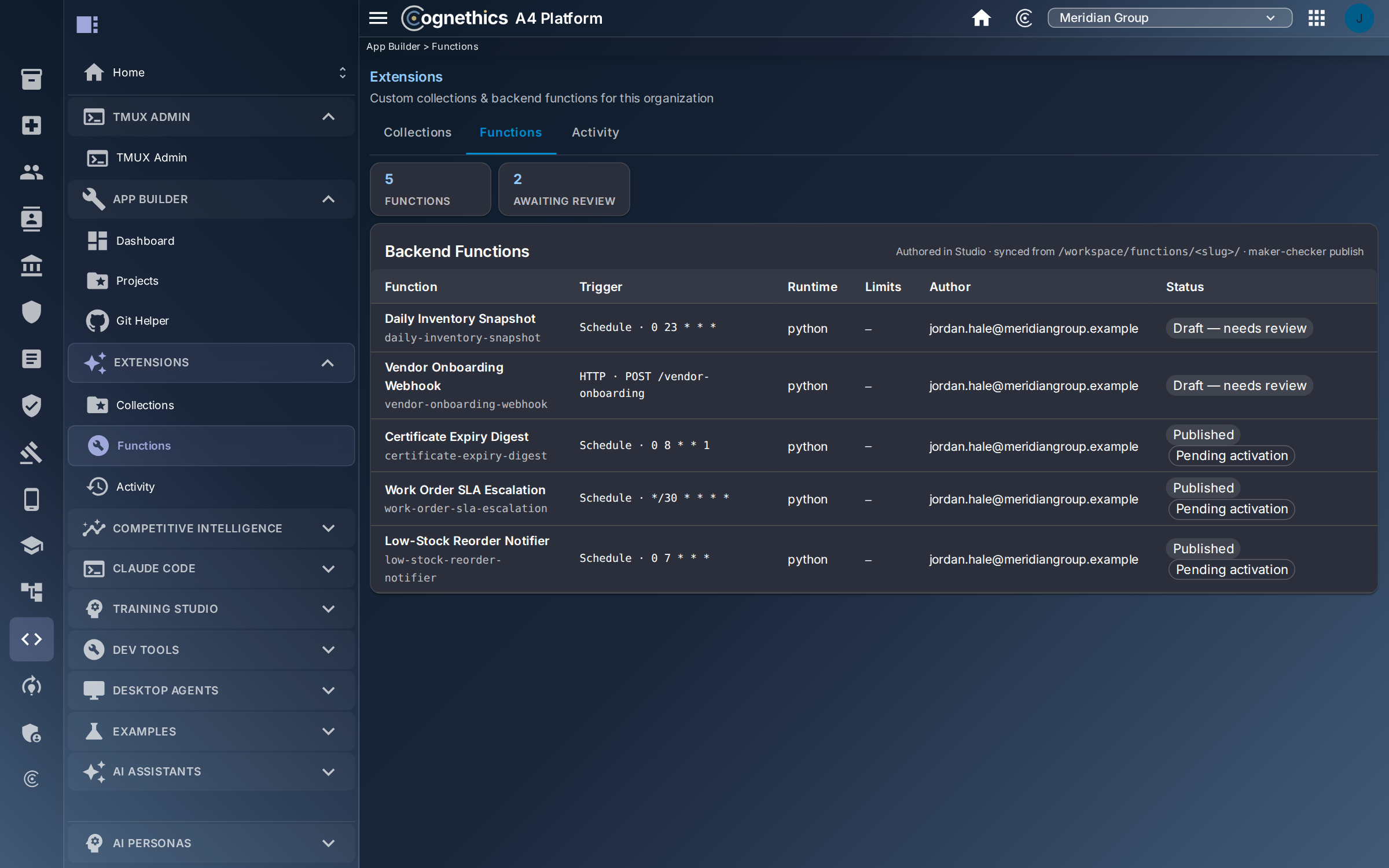Select Functions item in the sidebar
This screenshot has height=868, width=1389.
click(x=211, y=446)
